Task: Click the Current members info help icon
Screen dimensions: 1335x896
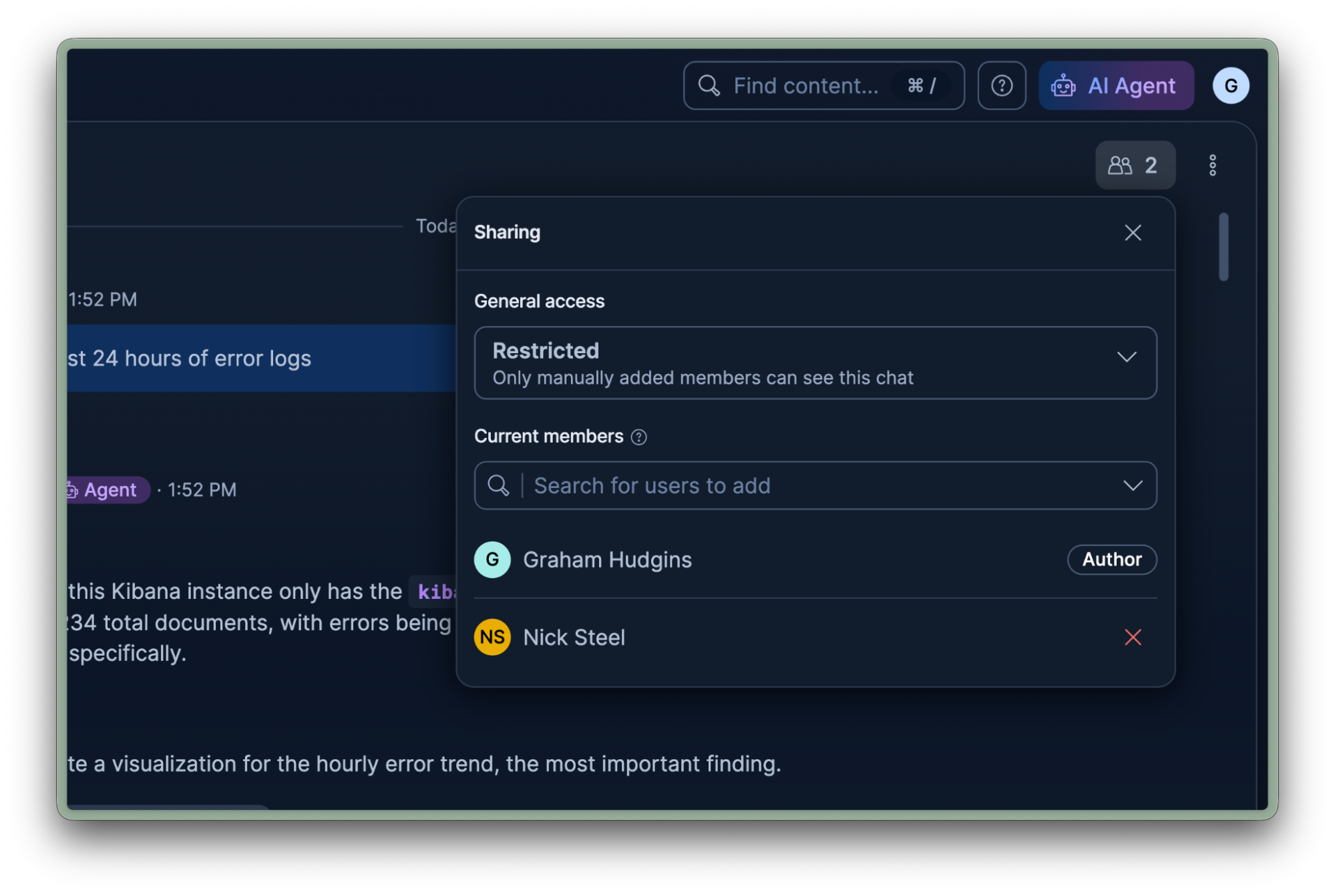Action: coord(638,437)
